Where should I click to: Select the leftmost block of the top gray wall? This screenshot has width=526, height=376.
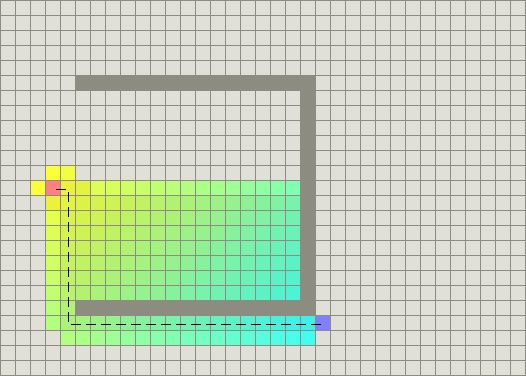coord(83,83)
